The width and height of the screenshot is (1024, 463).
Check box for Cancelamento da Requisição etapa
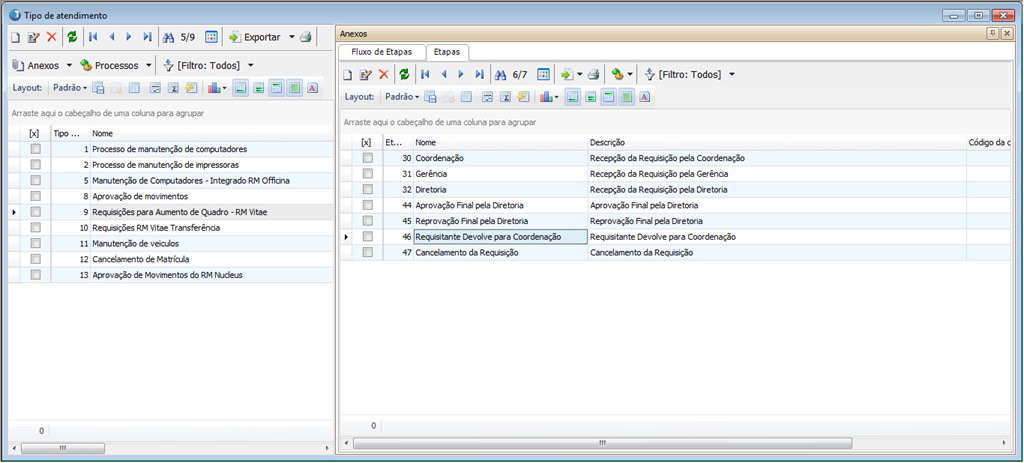coord(368,252)
